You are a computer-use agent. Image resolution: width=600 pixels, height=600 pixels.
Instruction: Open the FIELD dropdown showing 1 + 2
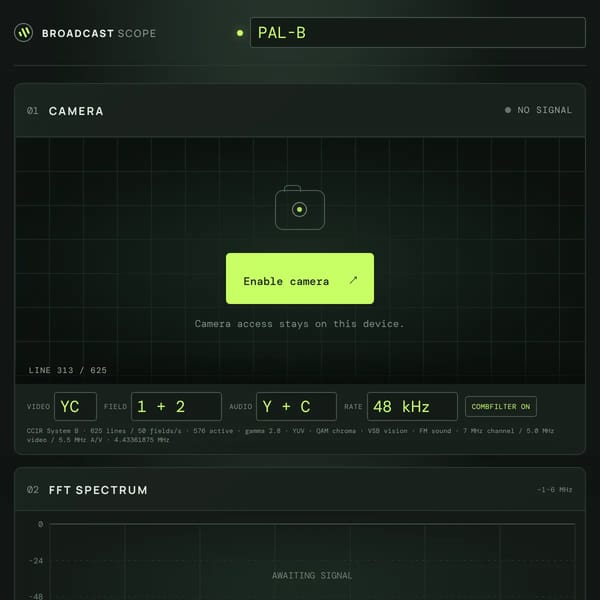click(176, 406)
